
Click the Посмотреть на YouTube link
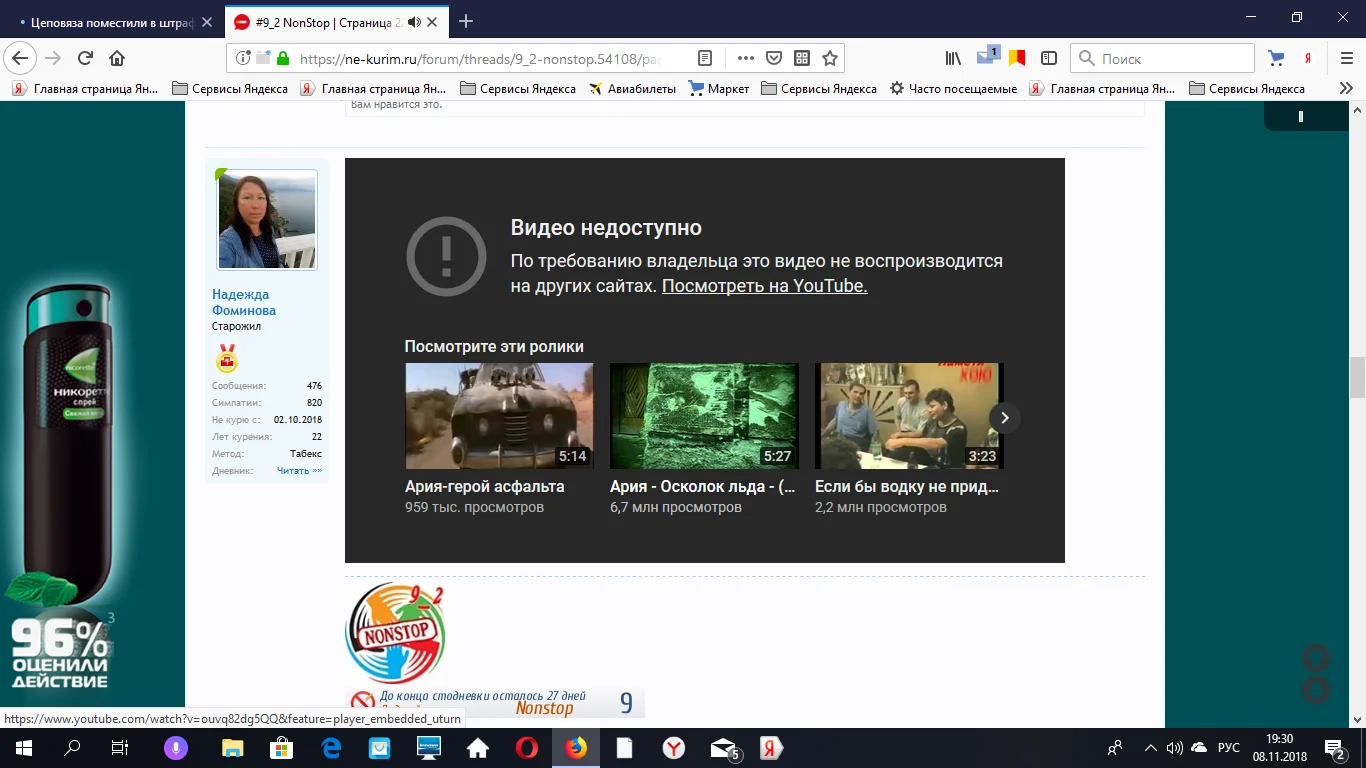tap(764, 286)
